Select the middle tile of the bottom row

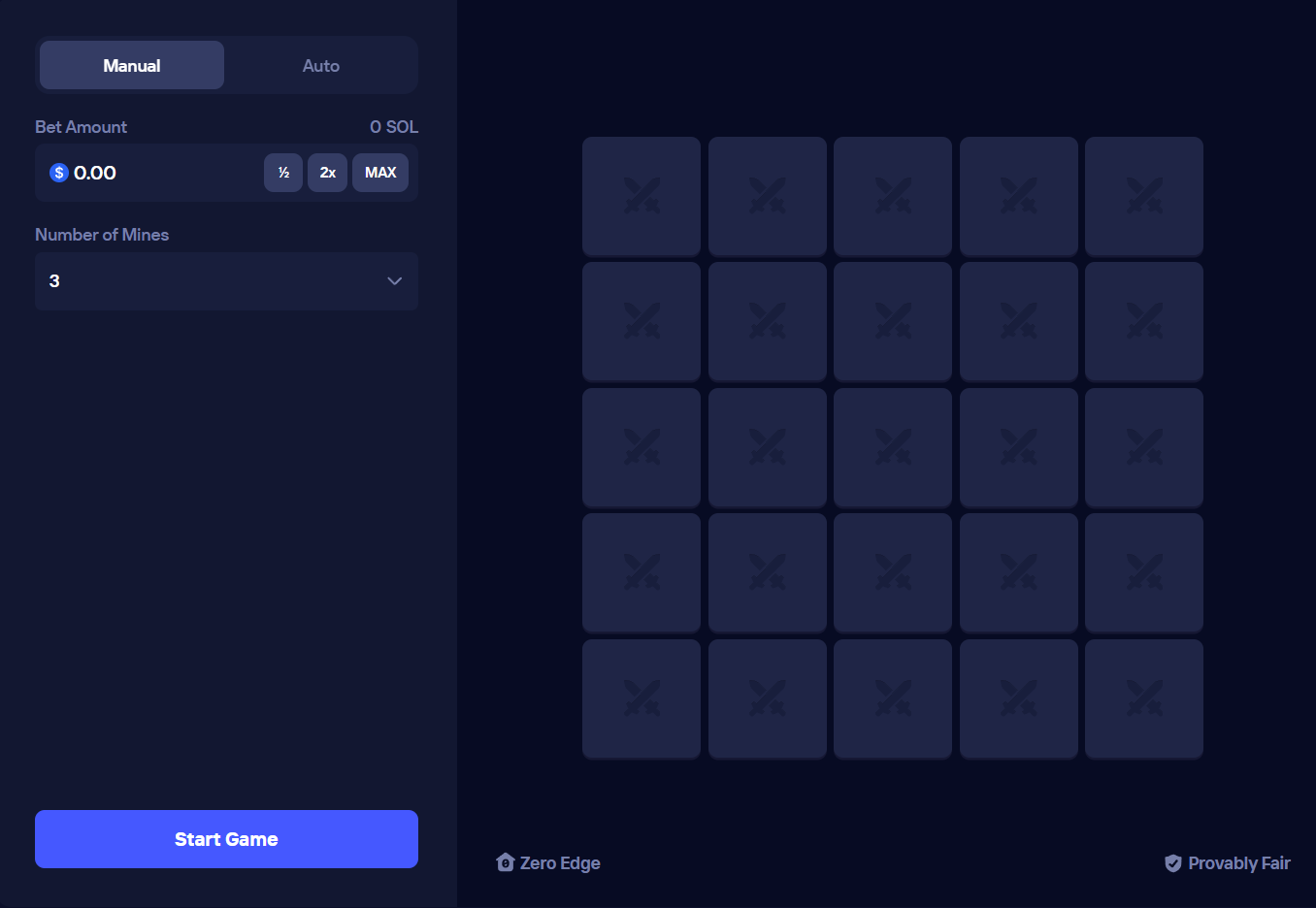(892, 698)
